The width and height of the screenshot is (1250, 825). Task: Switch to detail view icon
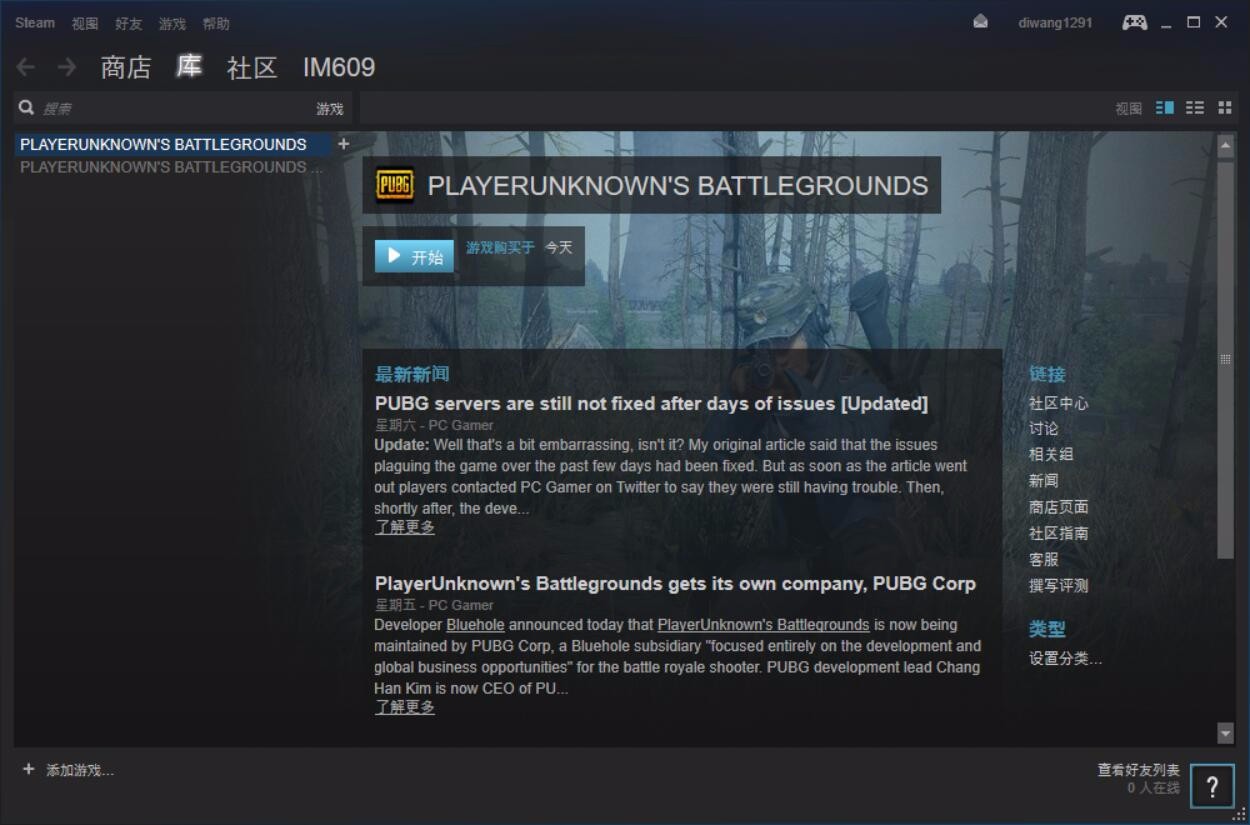pos(1165,108)
